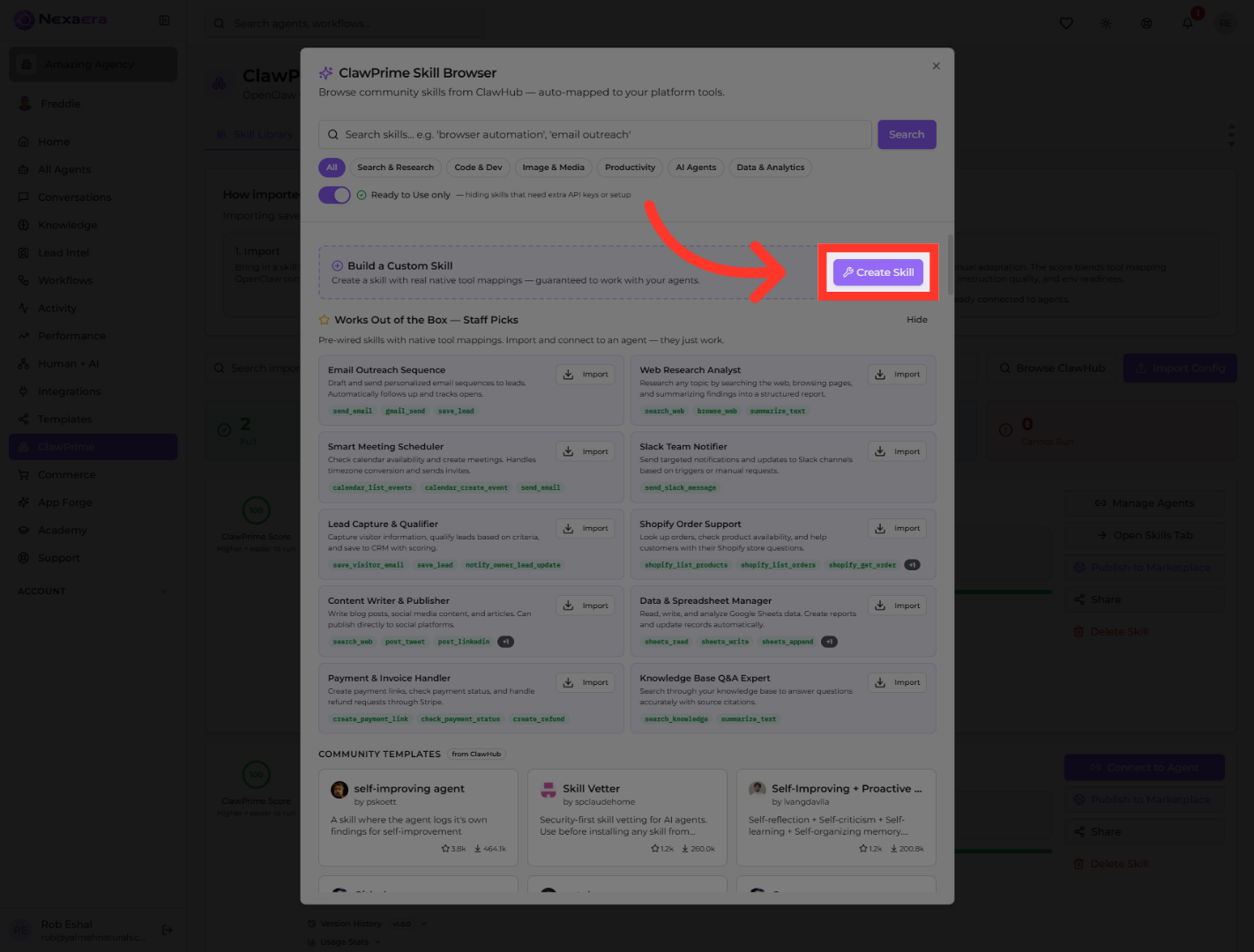This screenshot has width=1254, height=952.
Task: Open the self-improving agent community template
Action: (x=418, y=817)
